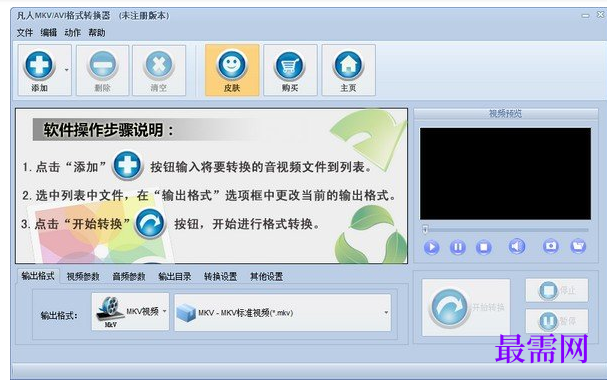Switch to the 输出目录 tab

coord(175,276)
